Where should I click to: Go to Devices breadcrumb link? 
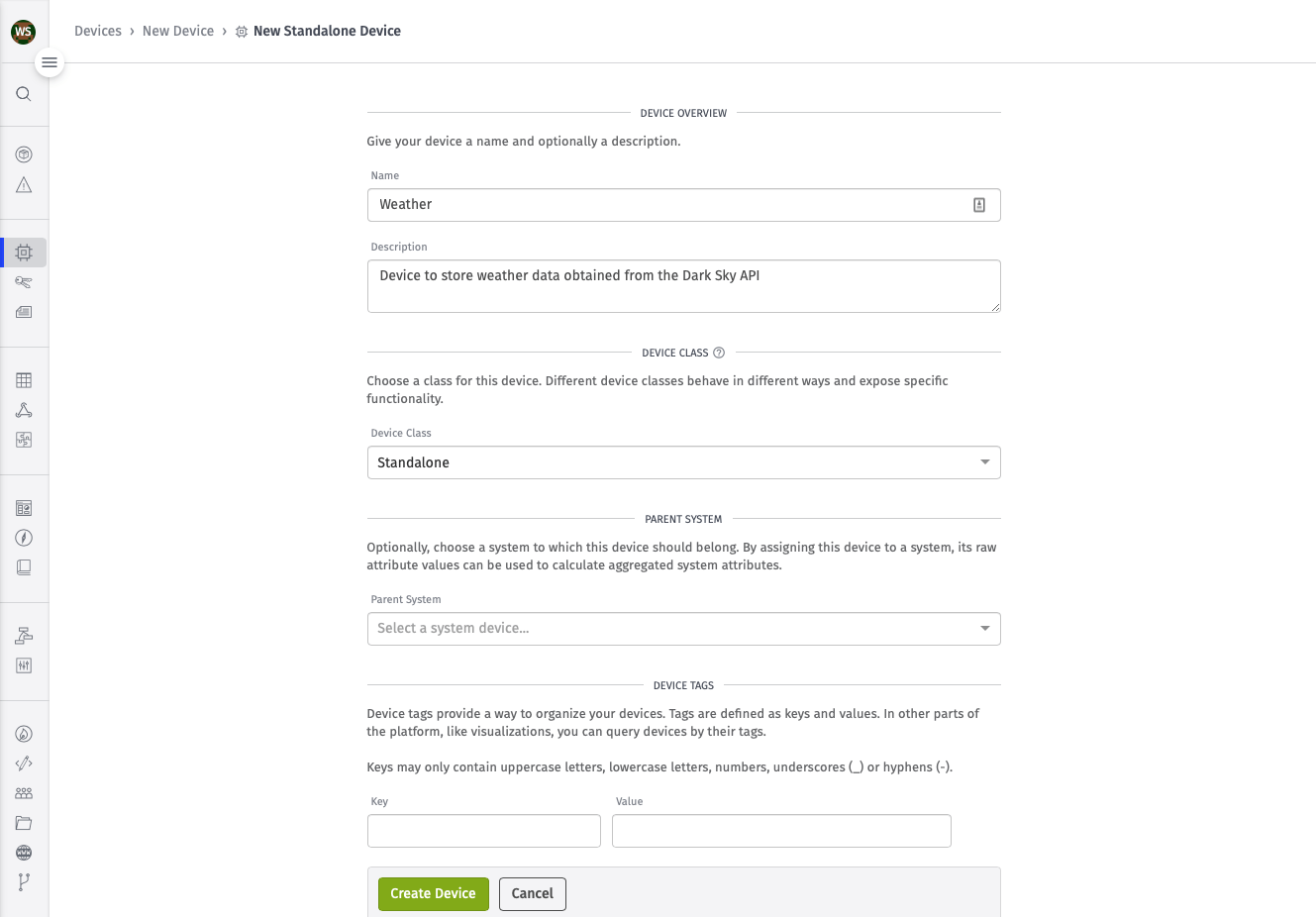pos(98,31)
